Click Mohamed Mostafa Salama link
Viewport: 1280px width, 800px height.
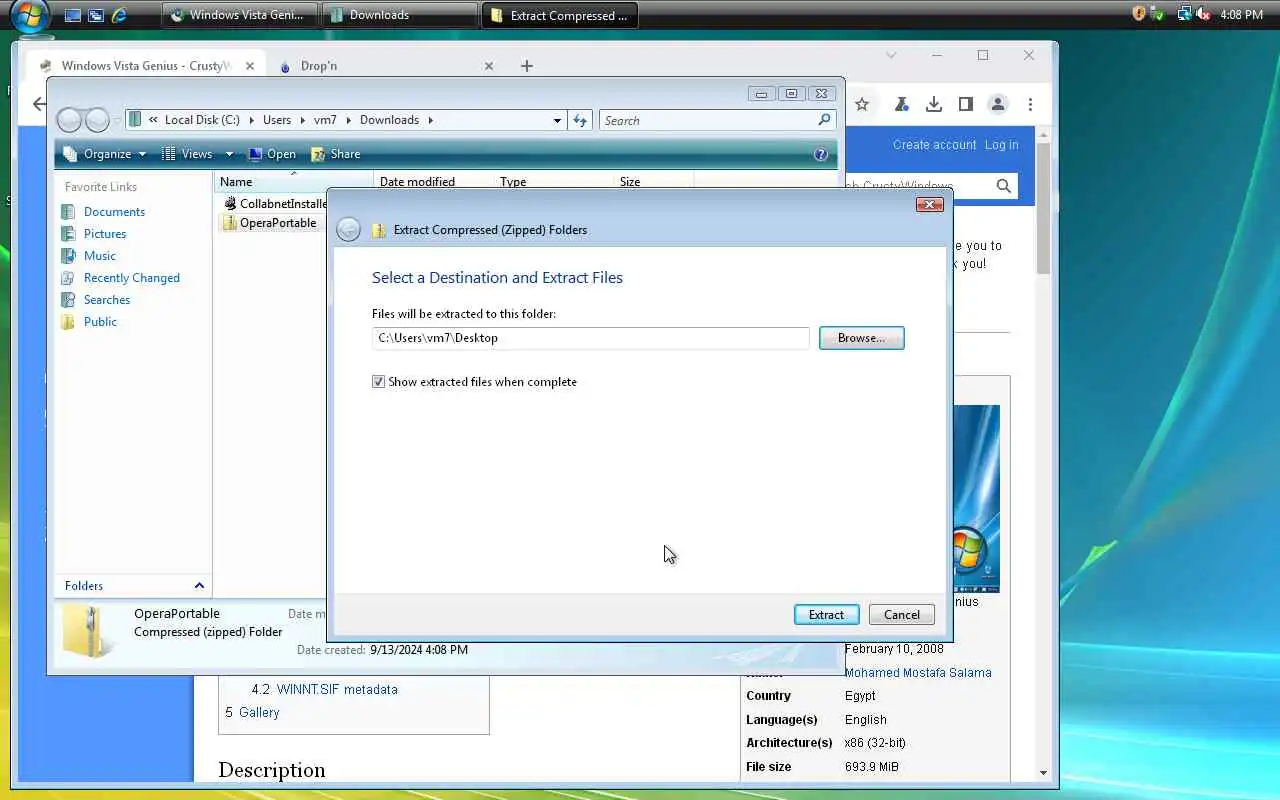point(918,673)
